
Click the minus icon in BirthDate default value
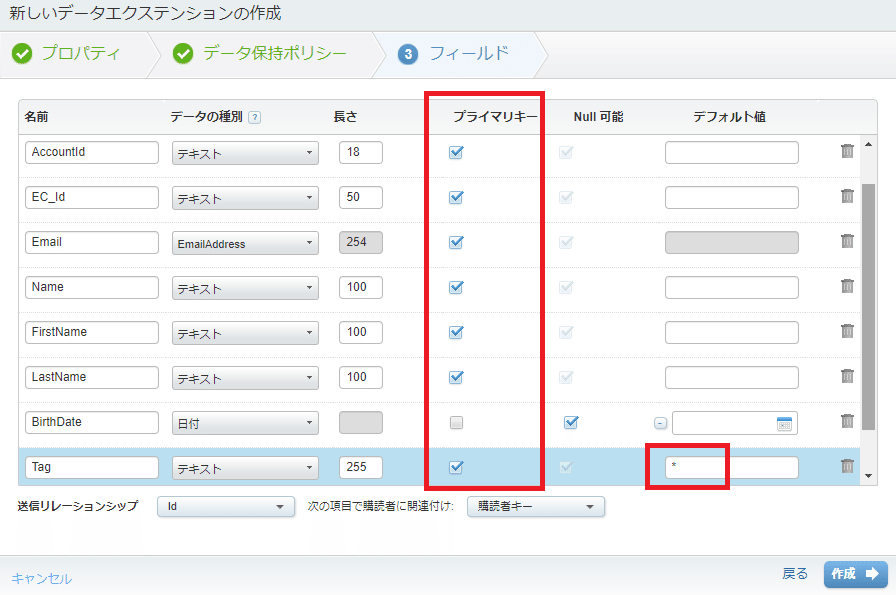tap(660, 424)
